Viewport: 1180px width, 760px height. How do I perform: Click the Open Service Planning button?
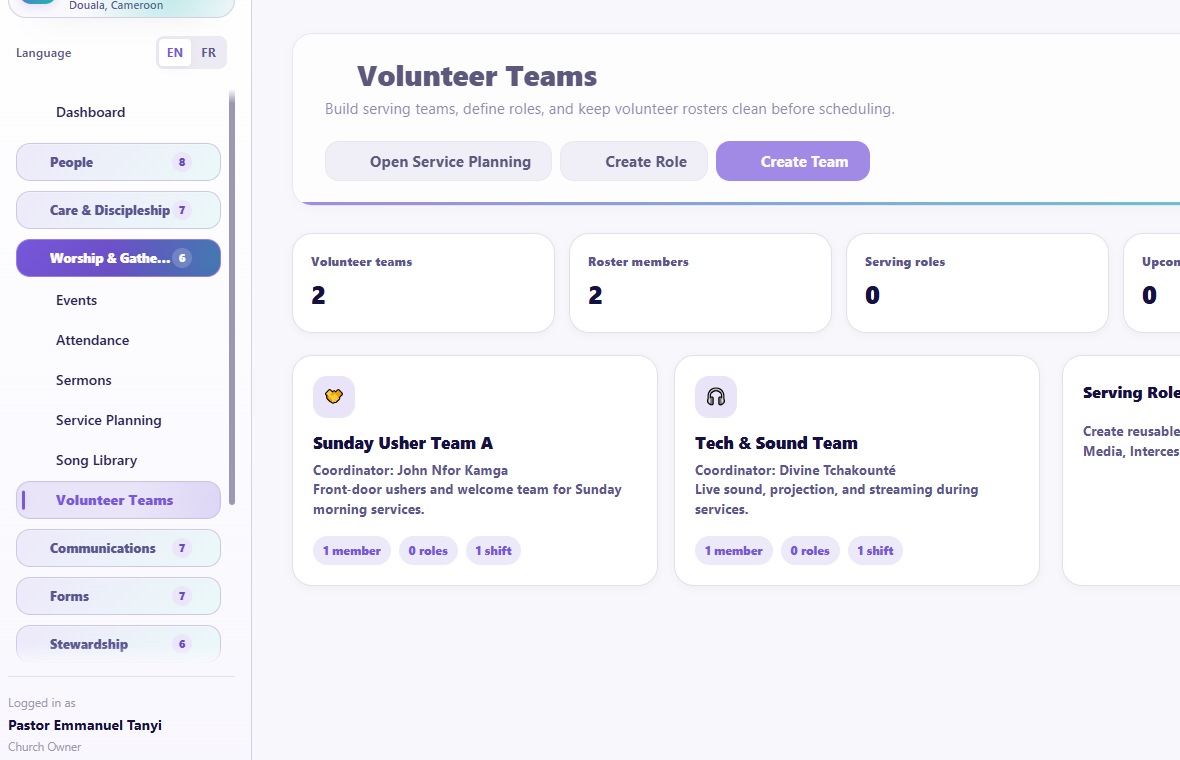(438, 161)
